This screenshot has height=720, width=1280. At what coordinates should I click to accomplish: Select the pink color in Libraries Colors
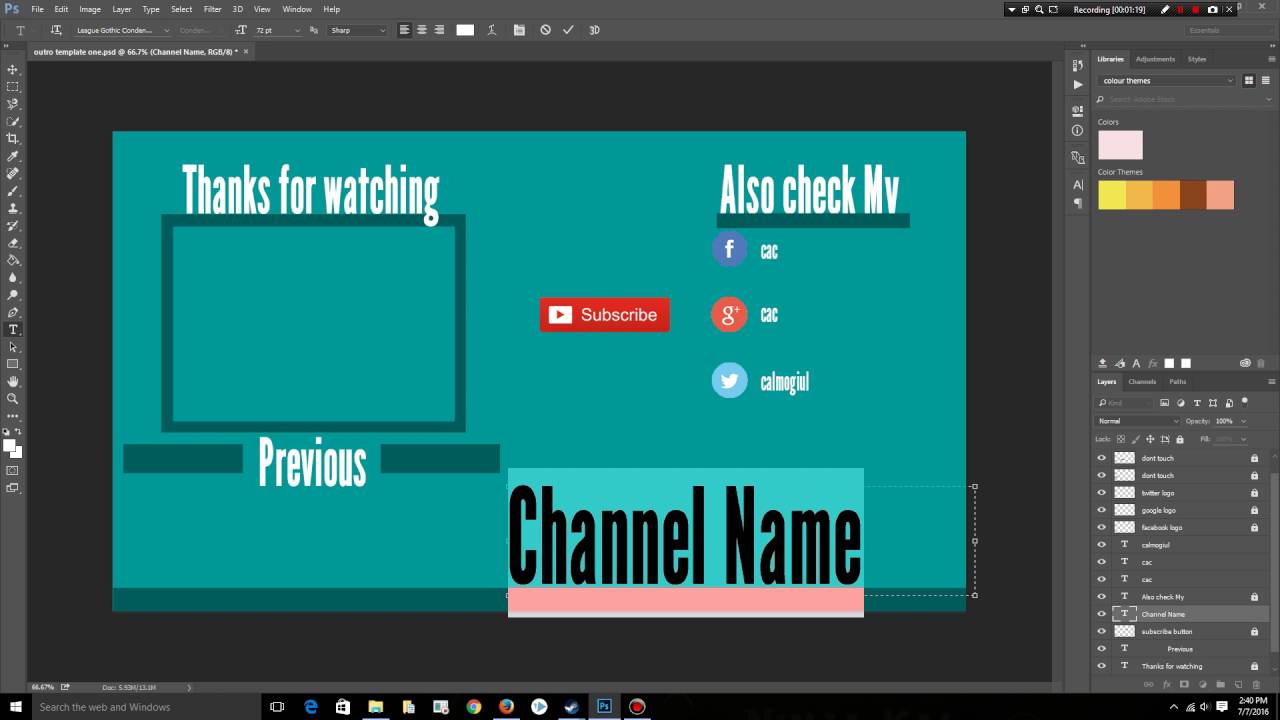click(x=1120, y=145)
